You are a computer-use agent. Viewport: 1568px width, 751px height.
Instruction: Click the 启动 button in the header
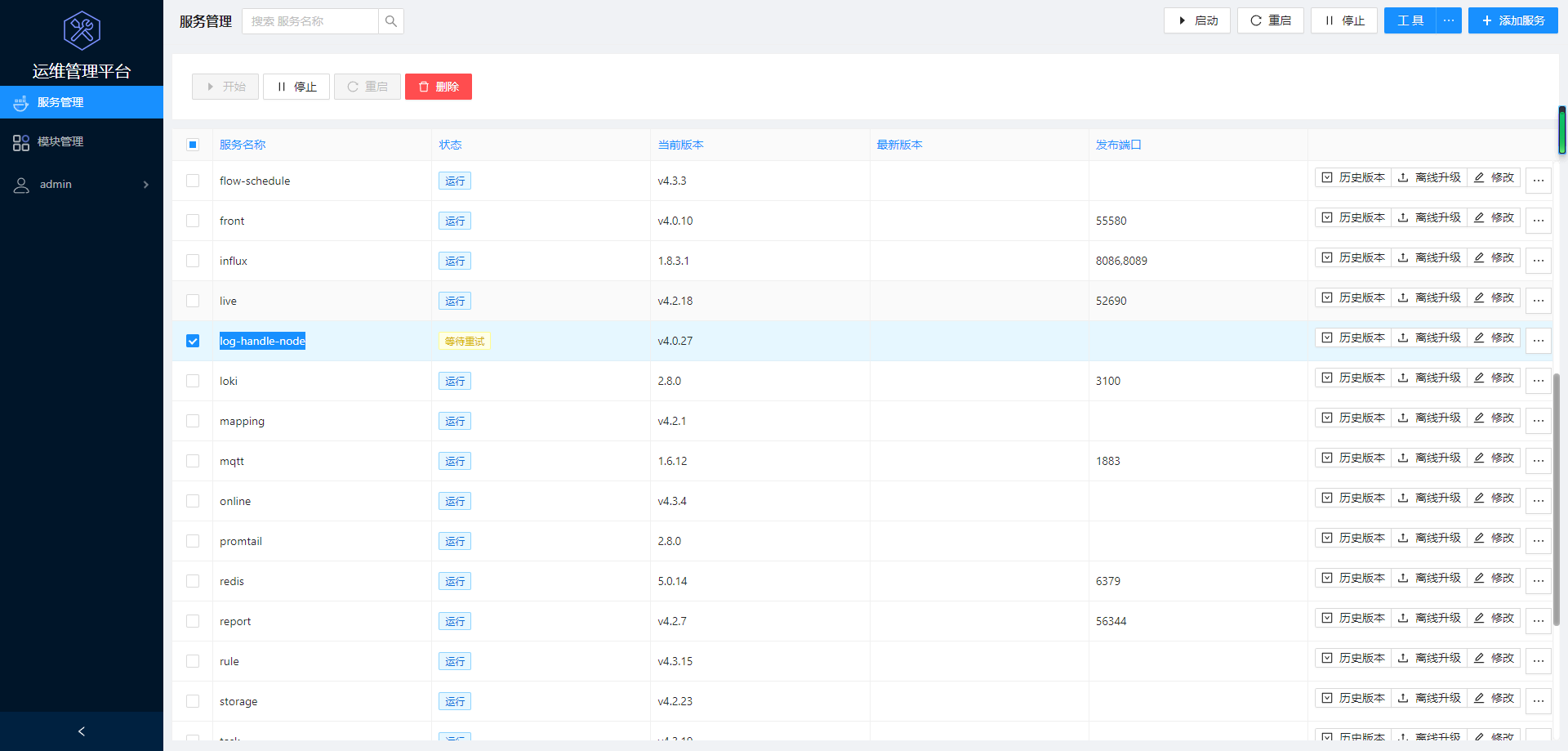1197,20
